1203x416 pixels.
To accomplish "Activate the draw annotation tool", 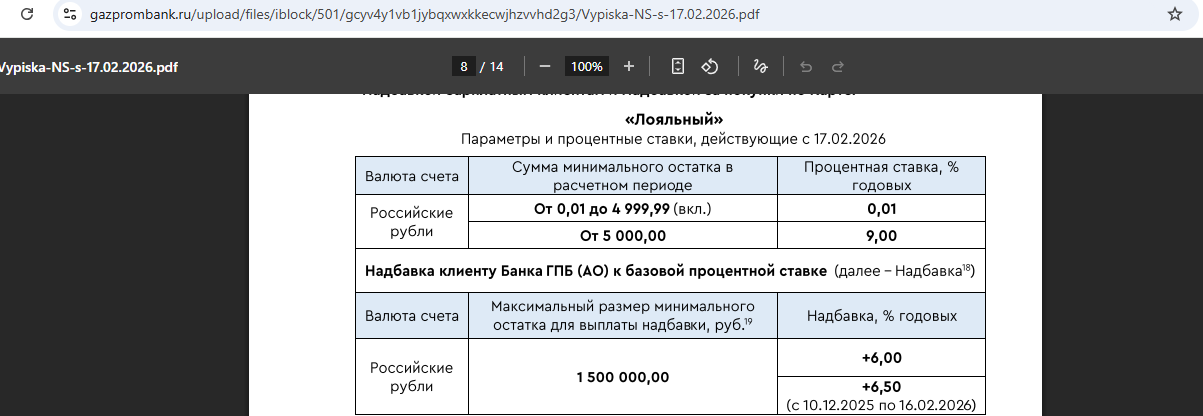I will (760, 67).
